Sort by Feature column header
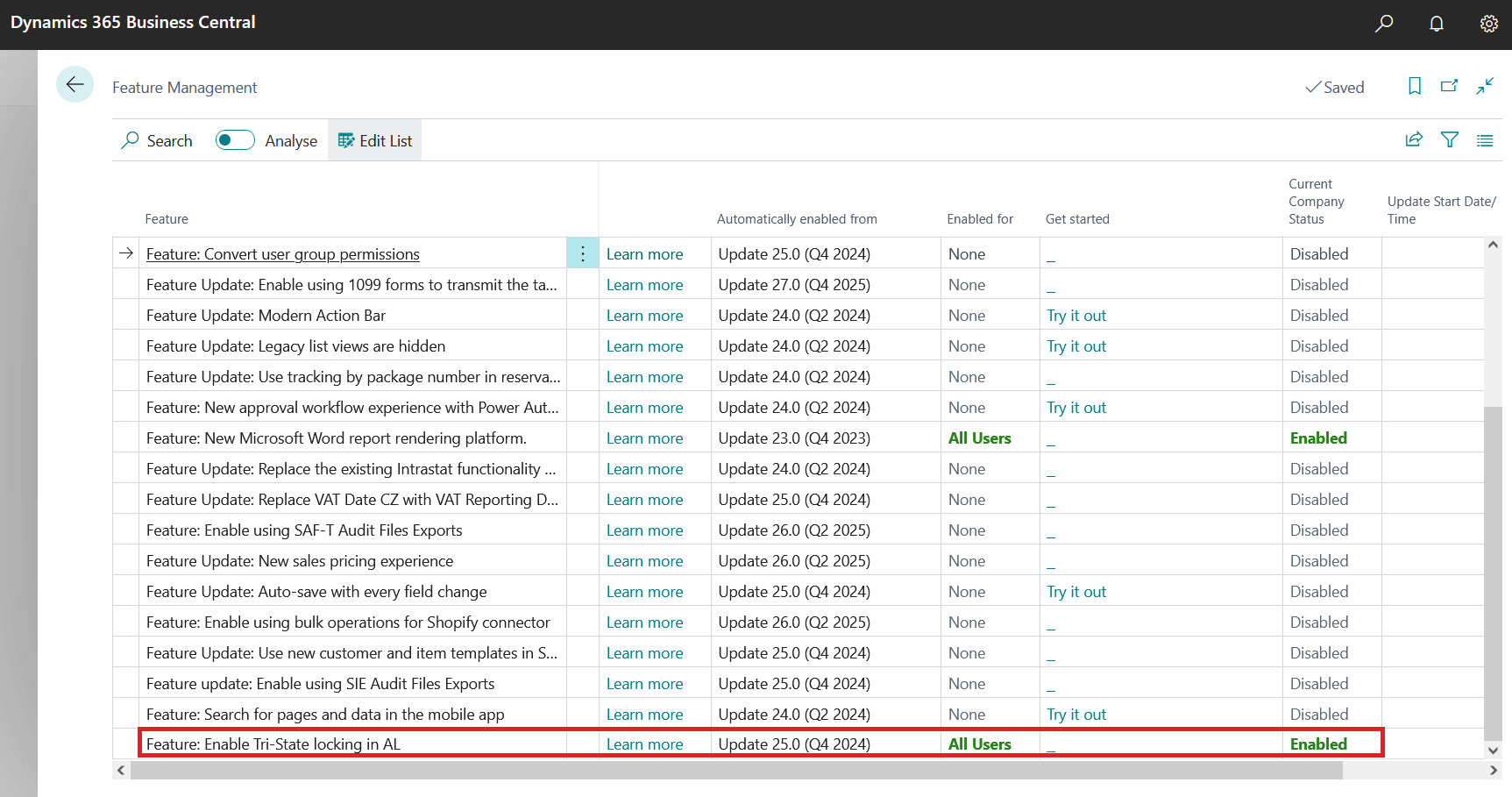Viewport: 1512px width, 797px height. click(x=167, y=219)
